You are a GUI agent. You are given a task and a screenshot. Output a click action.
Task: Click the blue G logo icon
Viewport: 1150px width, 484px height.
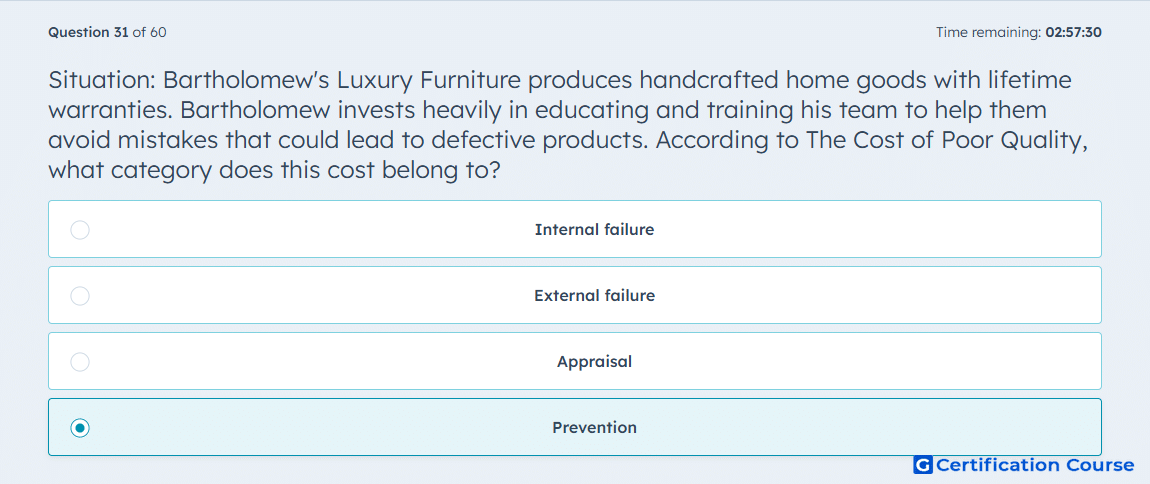click(x=923, y=465)
